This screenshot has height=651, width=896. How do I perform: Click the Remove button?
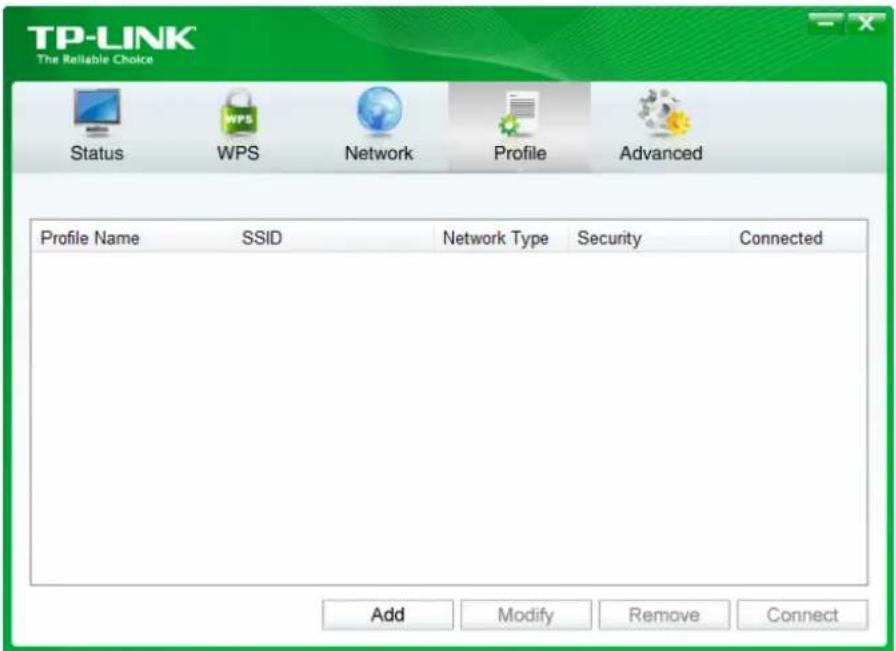[664, 615]
